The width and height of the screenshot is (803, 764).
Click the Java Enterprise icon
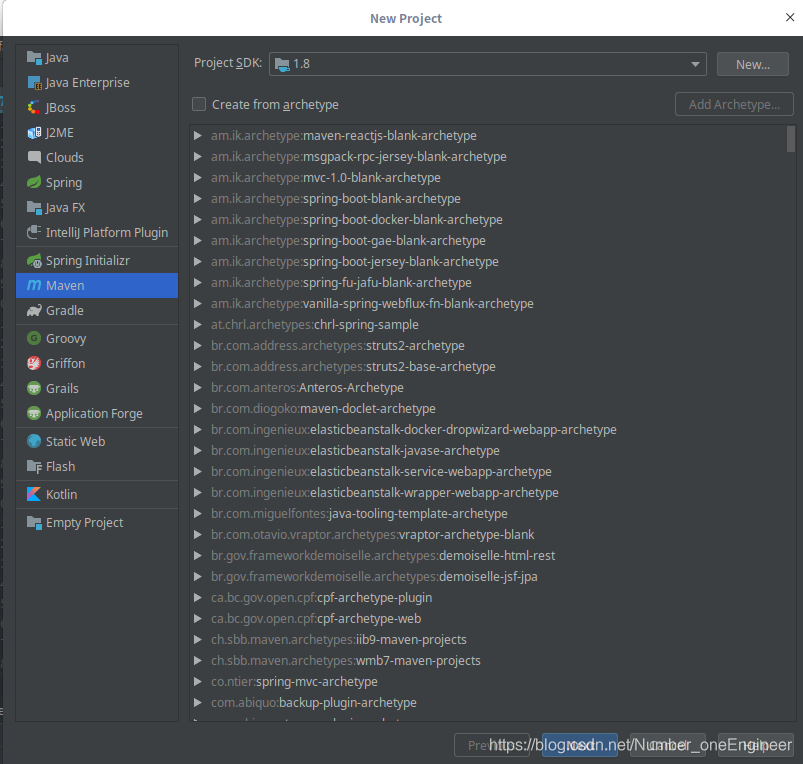click(x=34, y=82)
